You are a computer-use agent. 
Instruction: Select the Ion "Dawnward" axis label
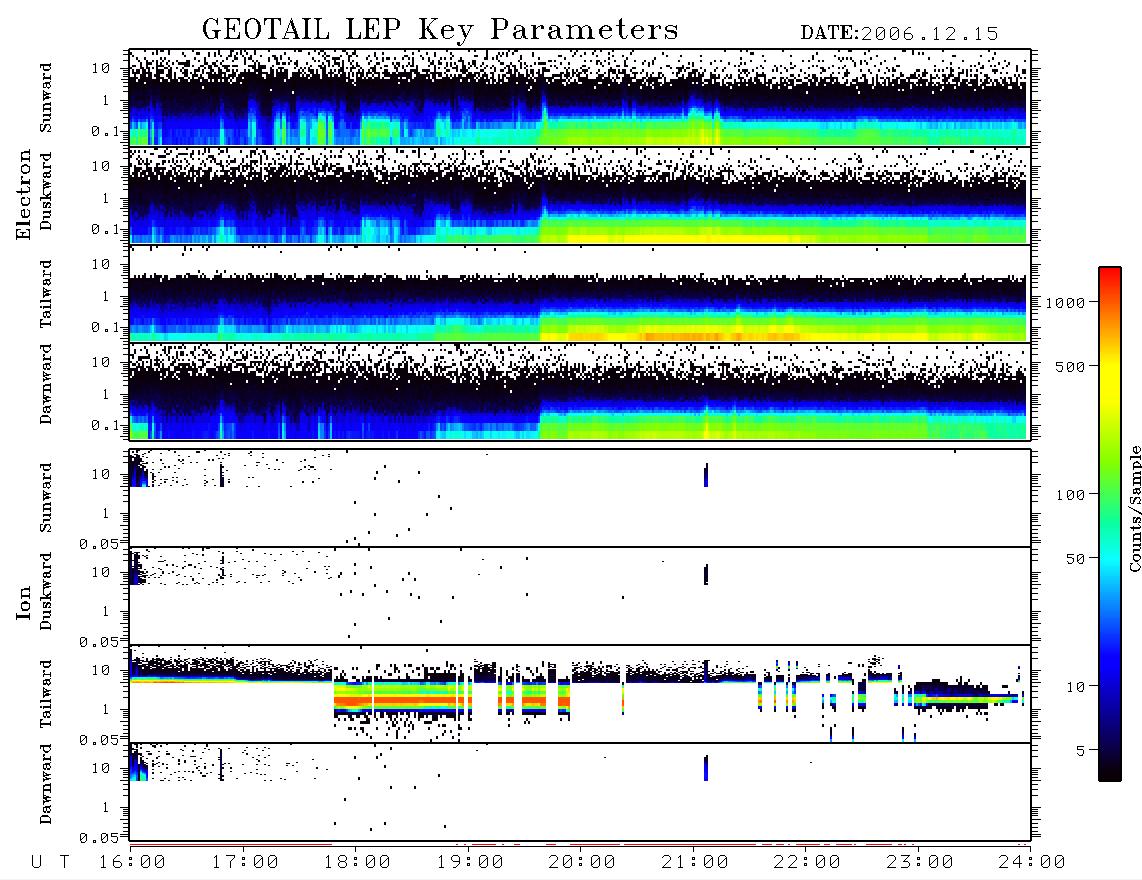pyautogui.click(x=46, y=784)
